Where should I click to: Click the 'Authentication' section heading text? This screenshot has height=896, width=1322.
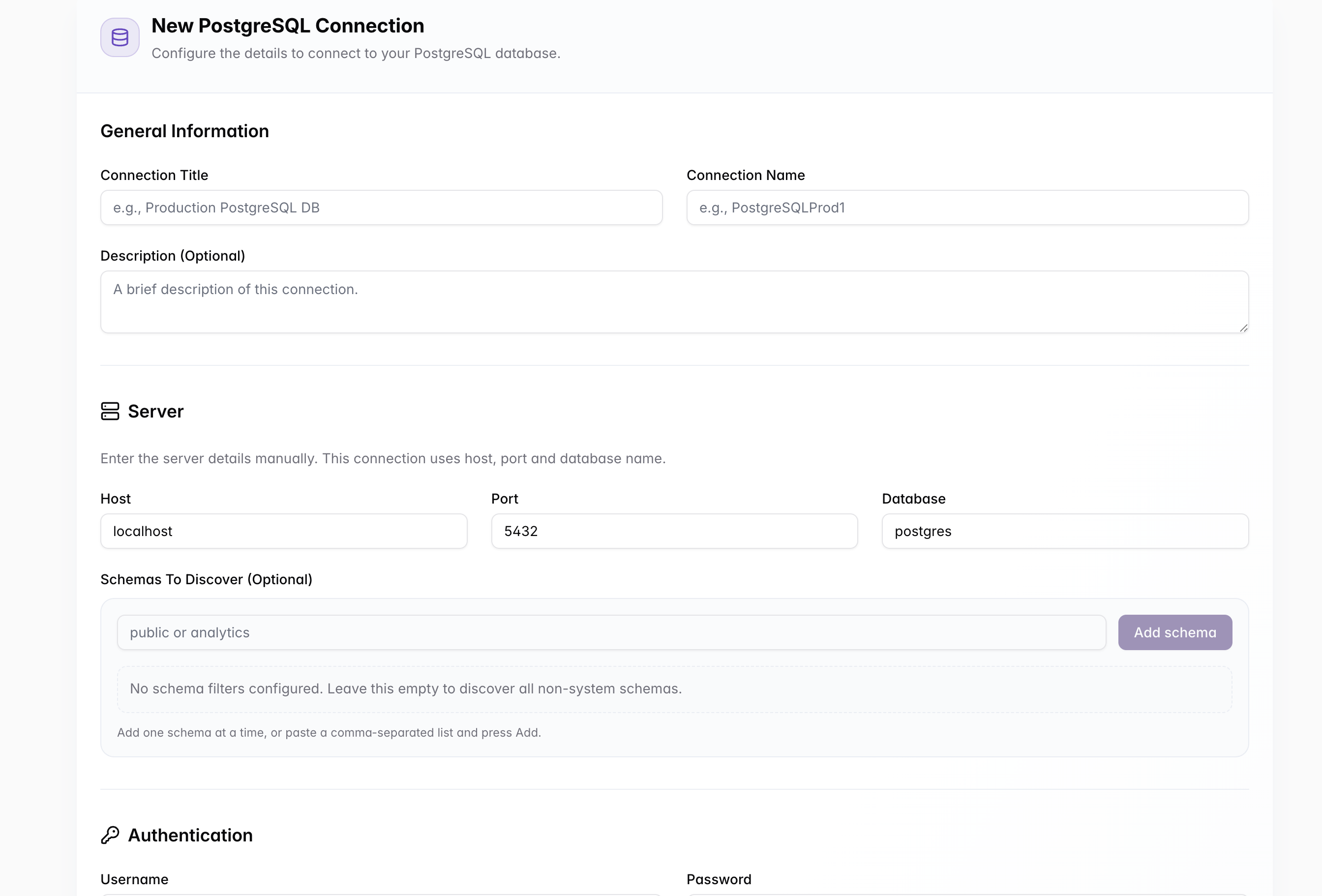[x=190, y=835]
